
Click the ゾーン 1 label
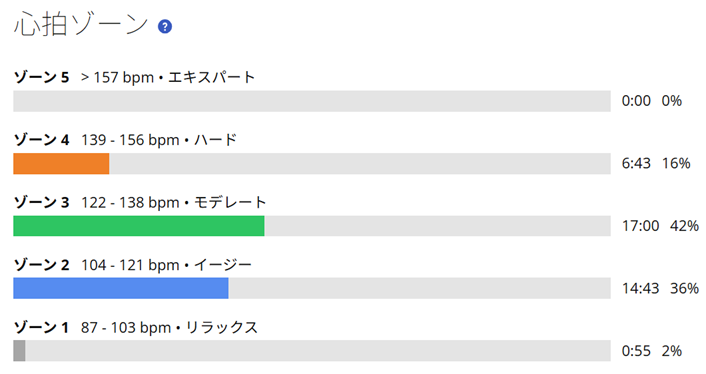(x=41, y=328)
